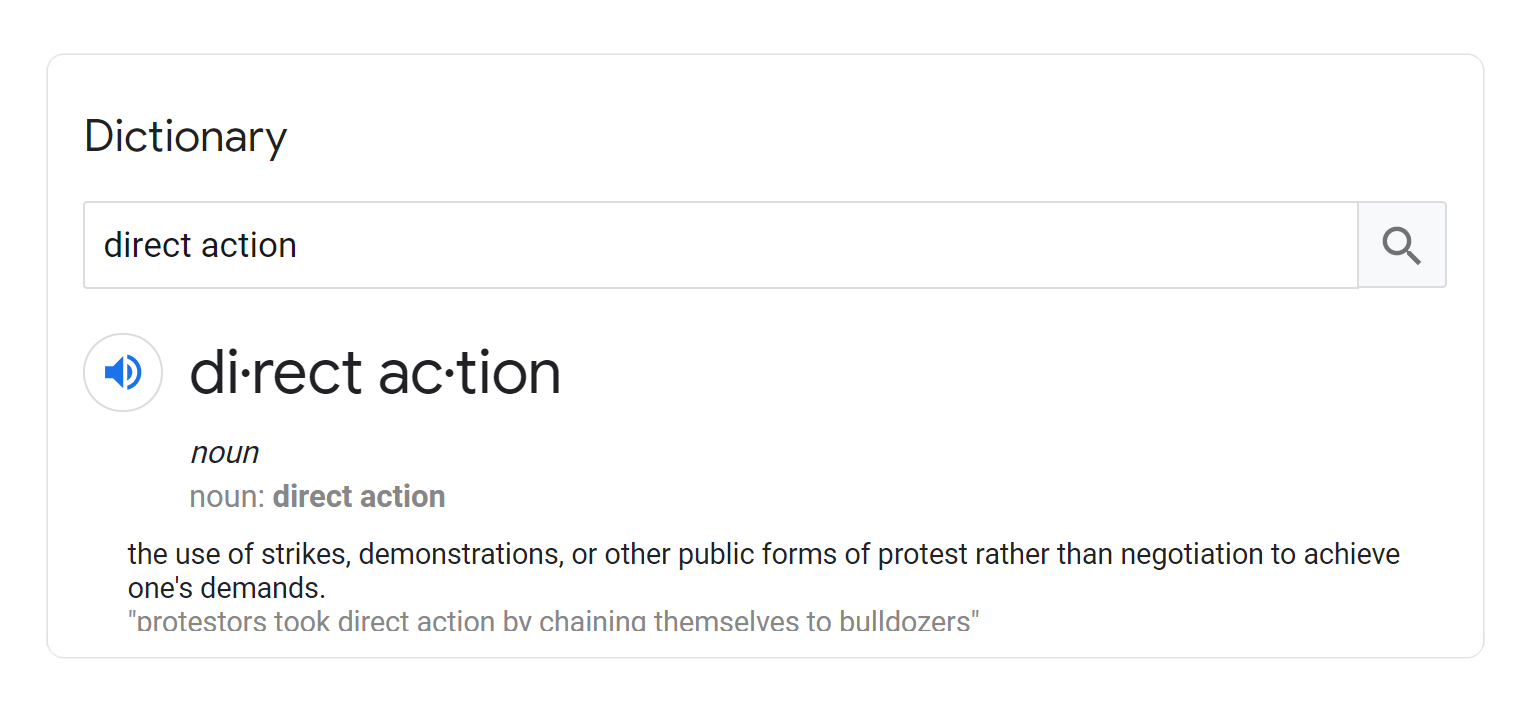This screenshot has height=712, width=1531.
Task: Click the bold 'direct action' inflection text
Action: click(x=359, y=497)
